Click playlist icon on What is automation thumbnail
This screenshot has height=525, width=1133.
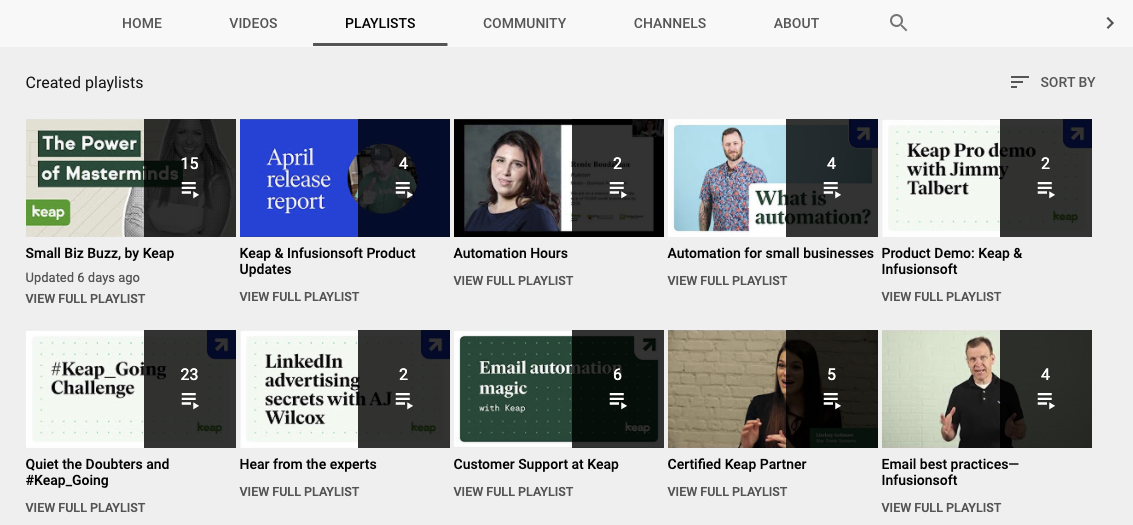(x=831, y=189)
